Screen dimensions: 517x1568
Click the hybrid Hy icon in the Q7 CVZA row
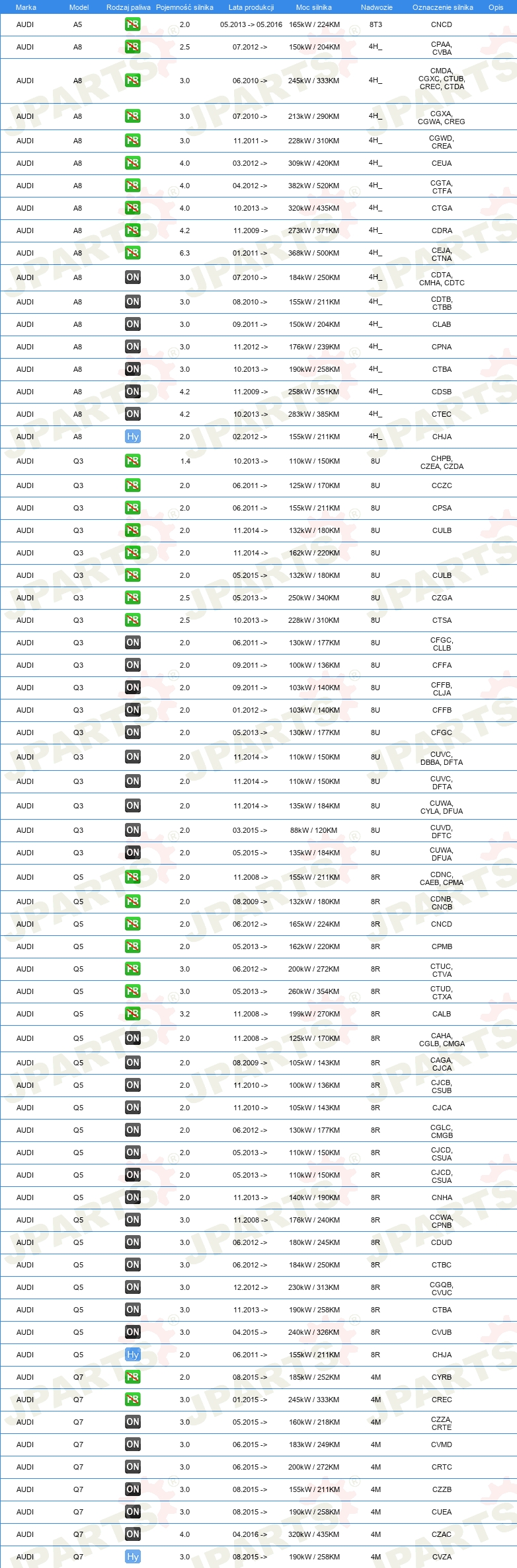click(x=132, y=1557)
